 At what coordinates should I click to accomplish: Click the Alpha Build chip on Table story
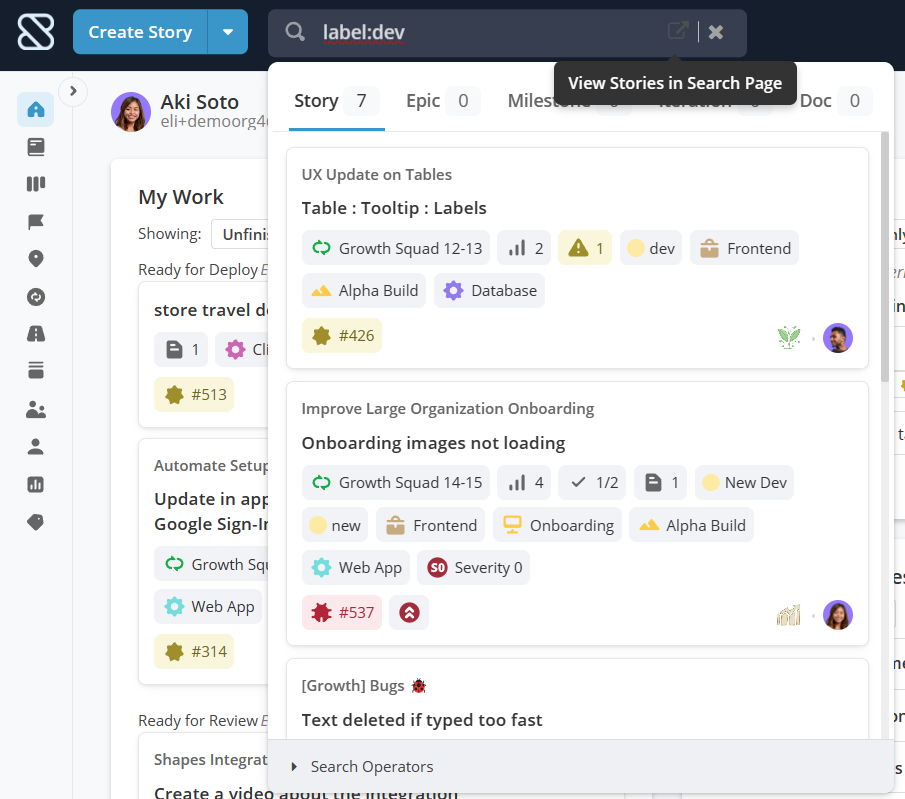364,290
